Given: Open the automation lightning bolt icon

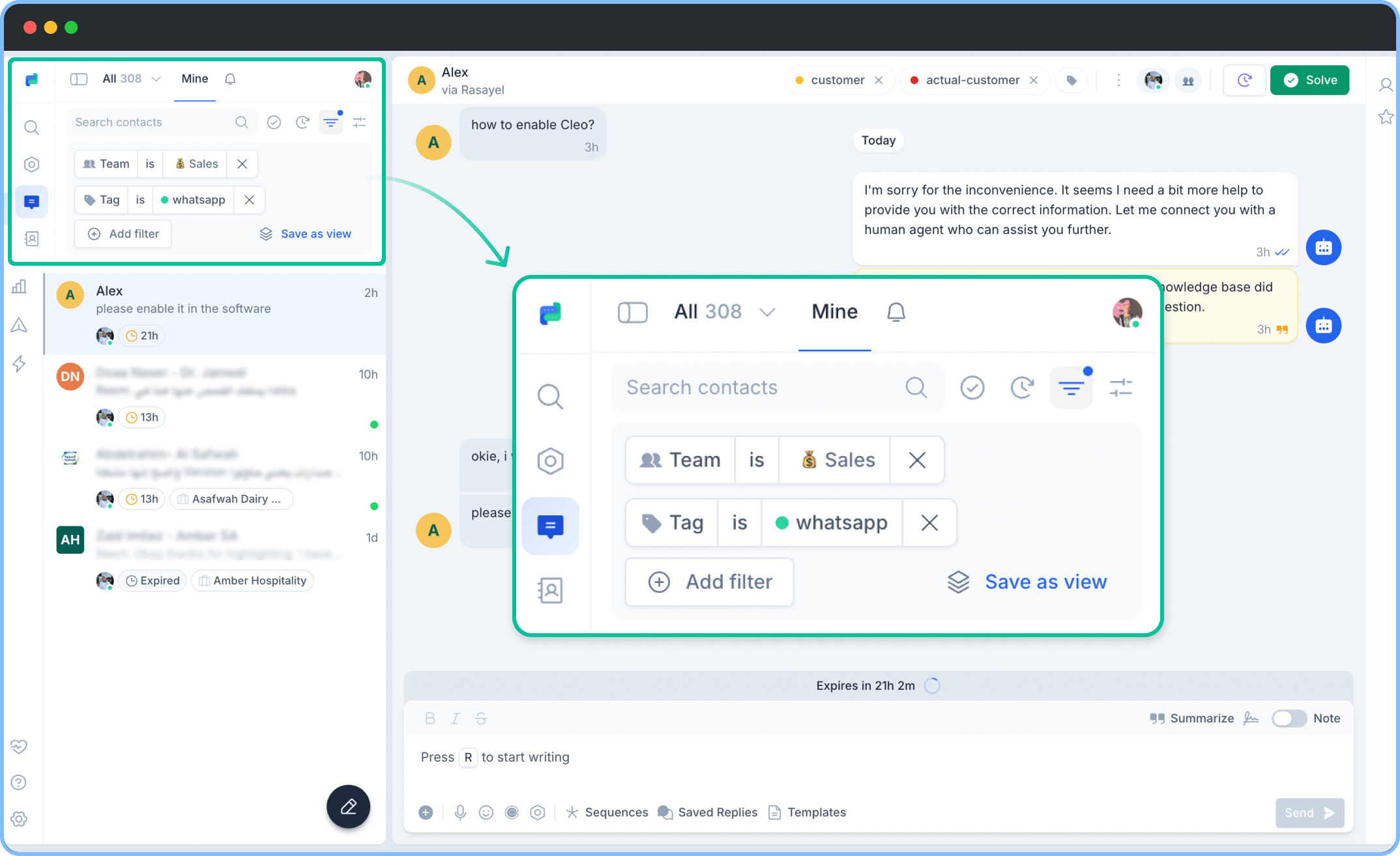Looking at the screenshot, I should click(20, 364).
